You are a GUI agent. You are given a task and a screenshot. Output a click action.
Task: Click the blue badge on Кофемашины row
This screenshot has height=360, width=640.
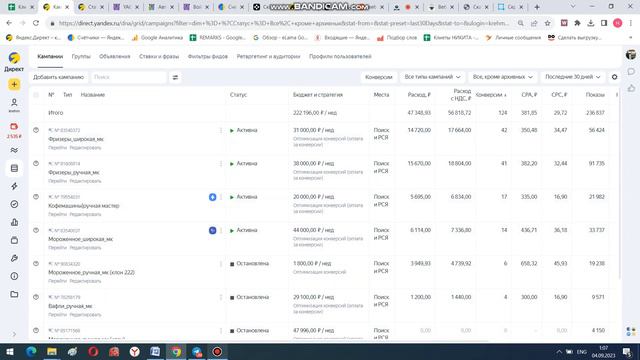[x=212, y=197]
